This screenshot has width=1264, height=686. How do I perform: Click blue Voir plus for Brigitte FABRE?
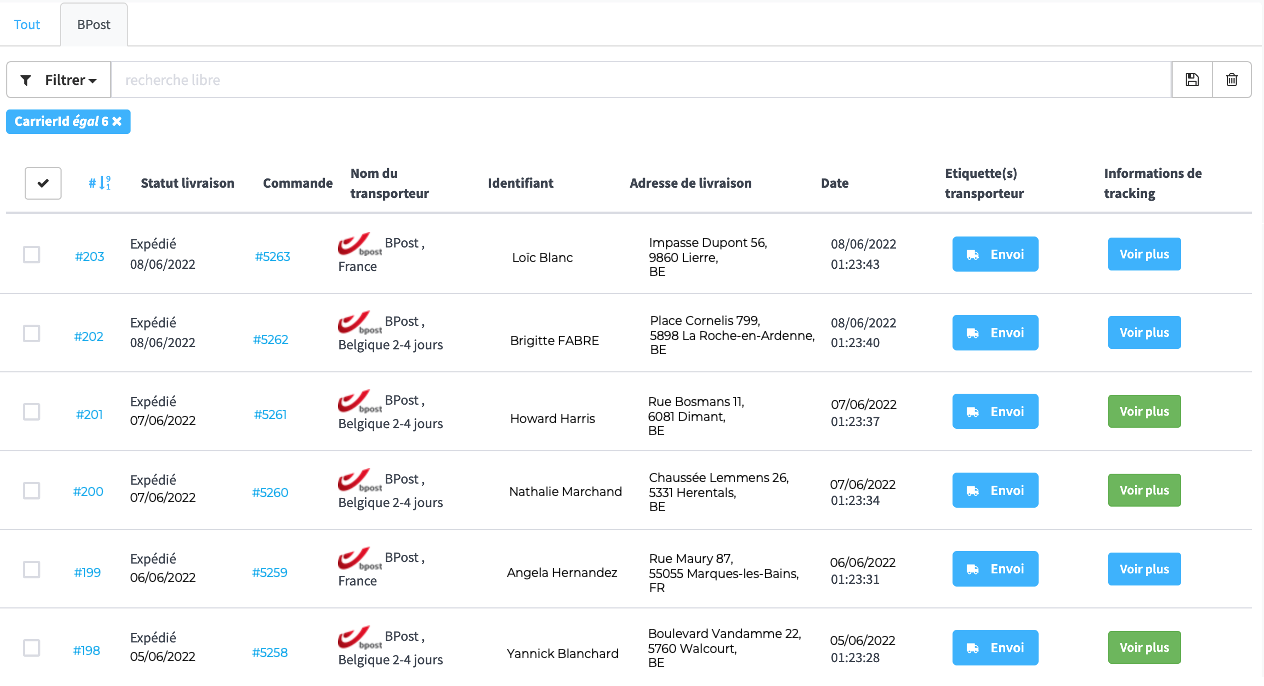pyautogui.click(x=1144, y=333)
